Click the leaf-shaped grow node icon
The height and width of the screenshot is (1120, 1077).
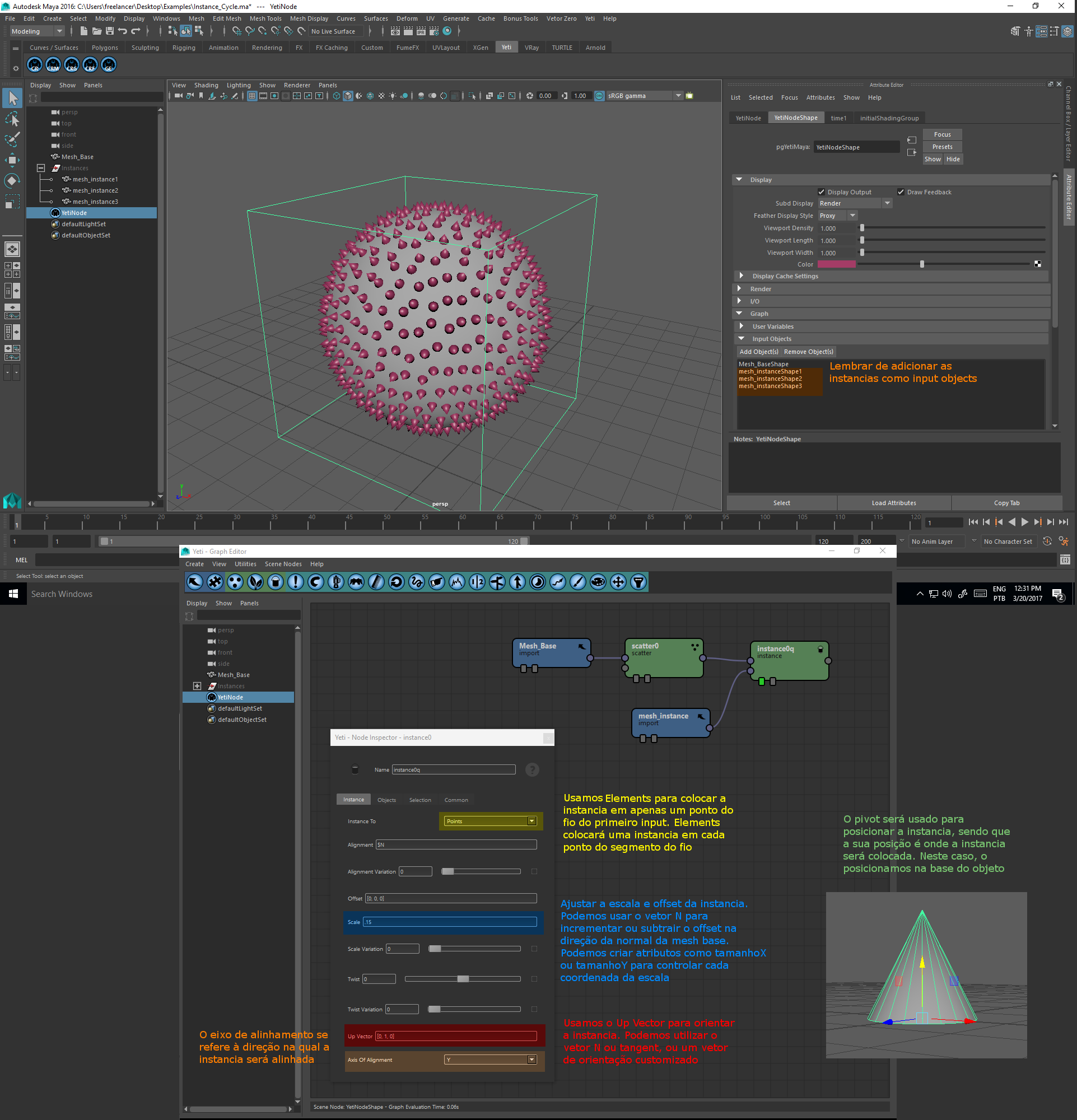tap(255, 582)
